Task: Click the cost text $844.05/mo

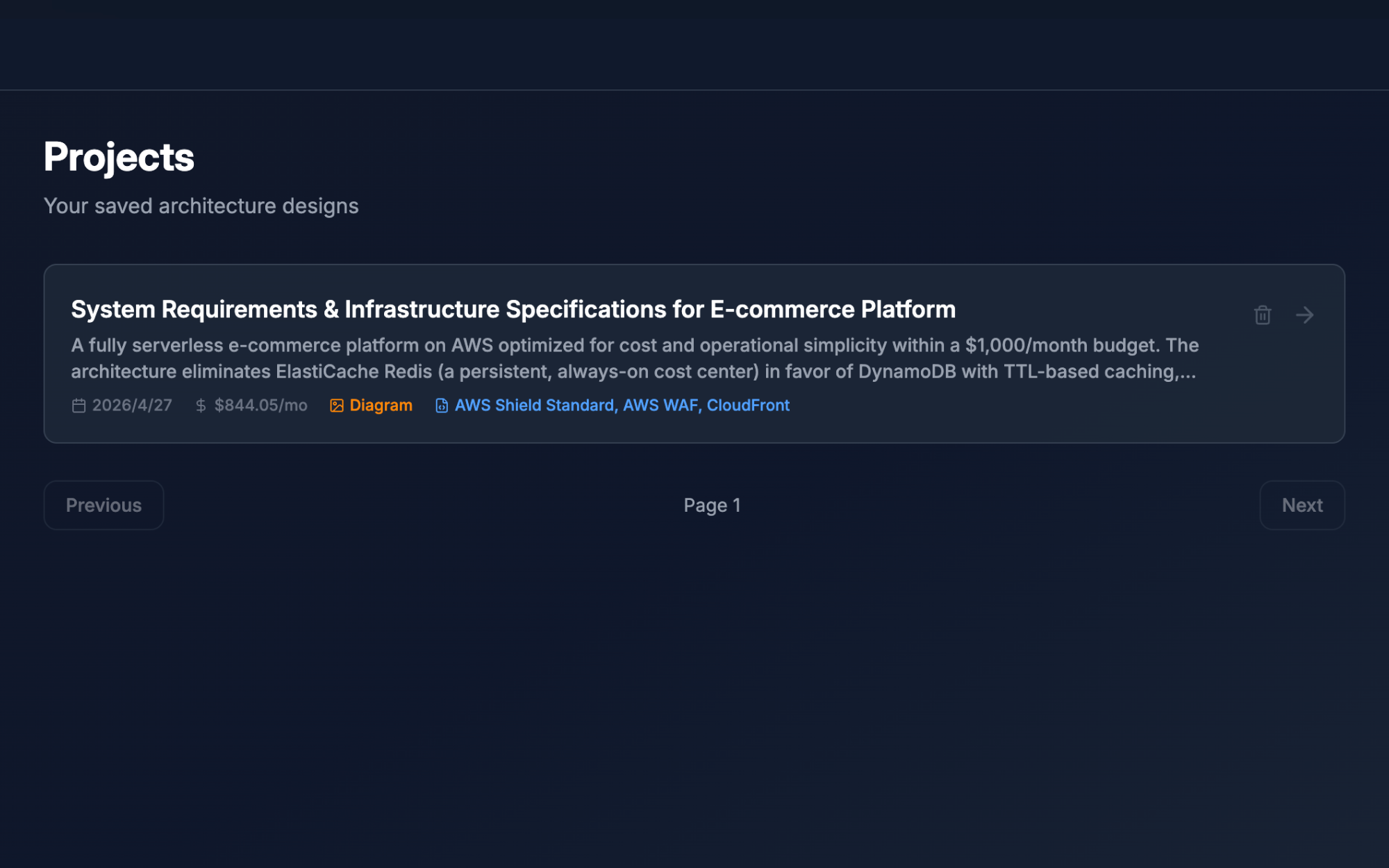Action: (260, 406)
